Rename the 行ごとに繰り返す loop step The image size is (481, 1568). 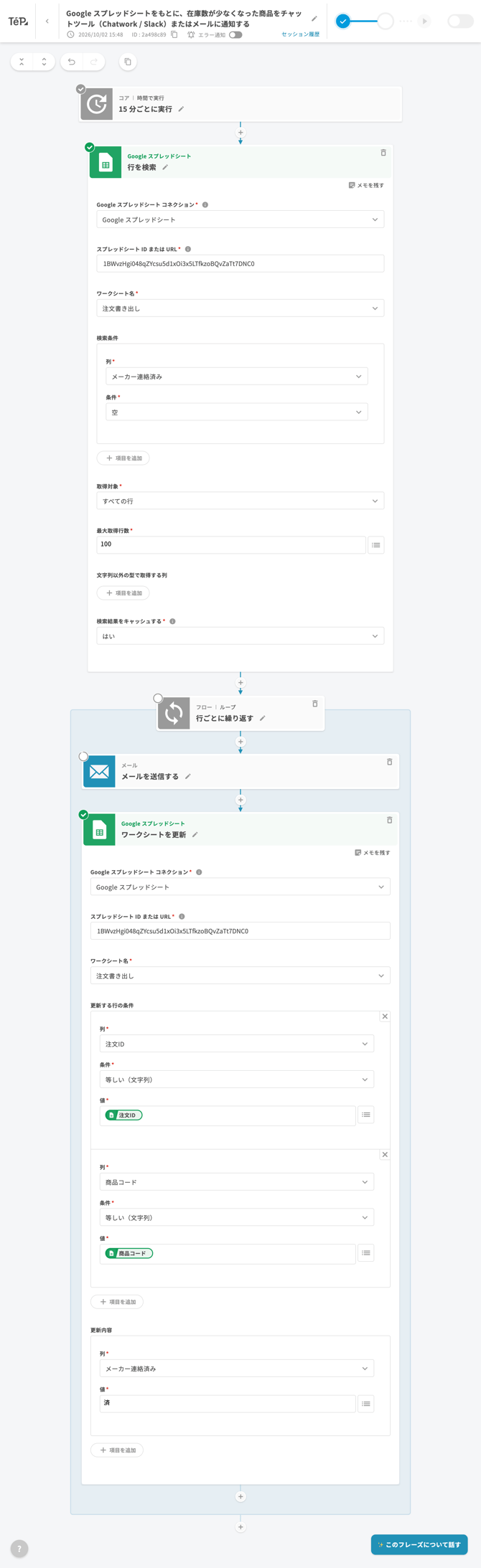tap(263, 718)
